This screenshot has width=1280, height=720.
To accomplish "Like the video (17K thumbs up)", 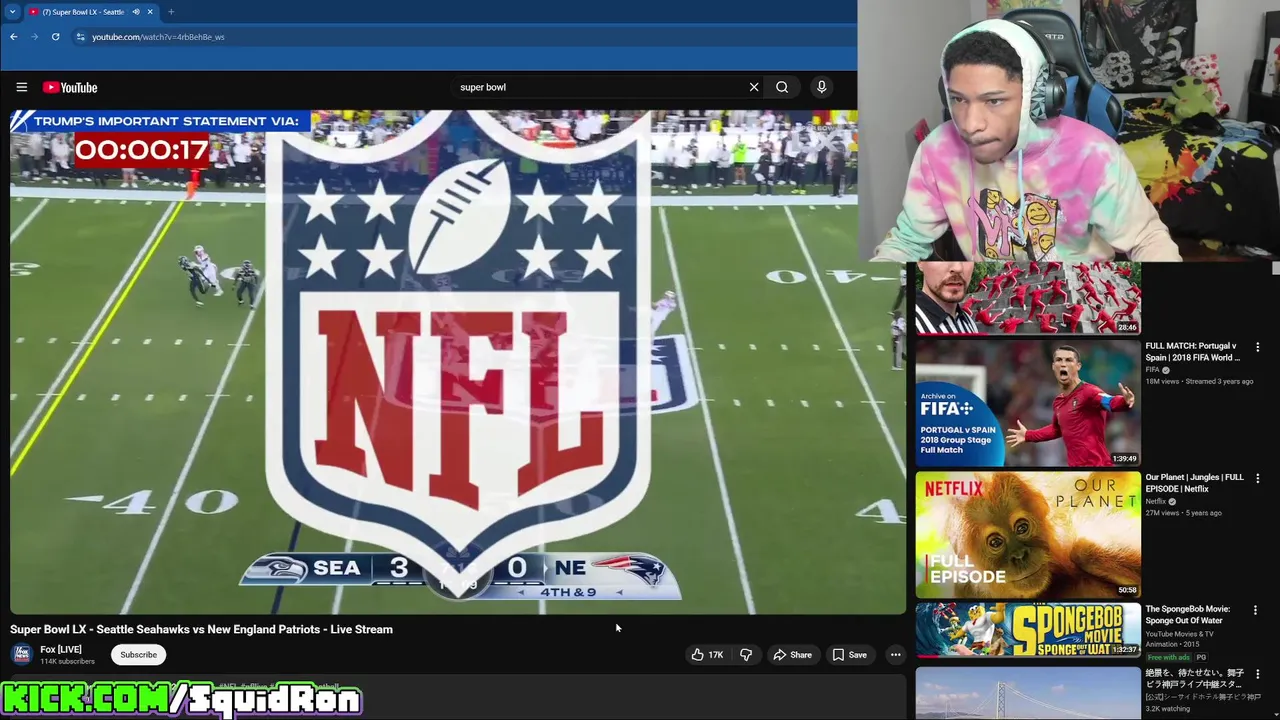I will [x=707, y=655].
